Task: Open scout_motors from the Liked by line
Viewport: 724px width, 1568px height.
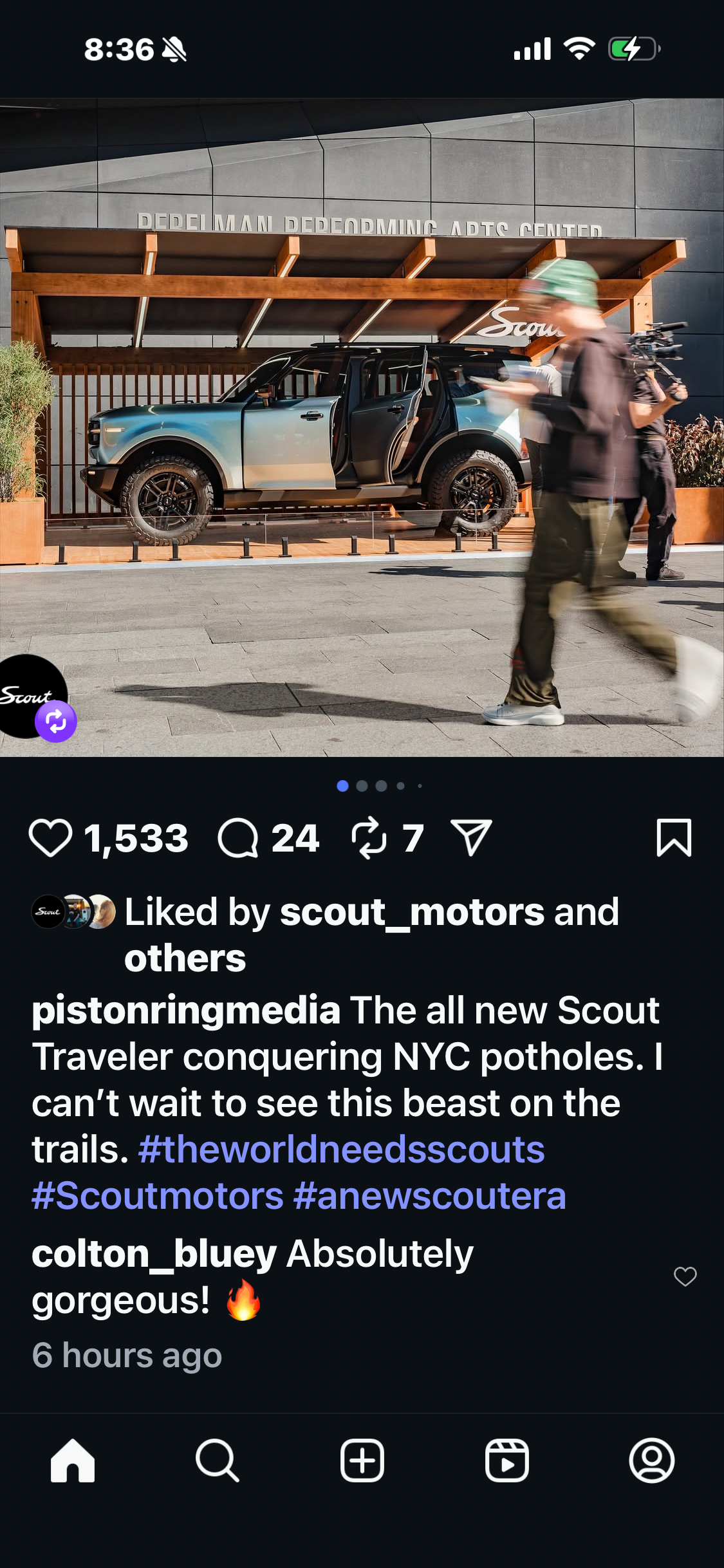Action: coord(413,912)
